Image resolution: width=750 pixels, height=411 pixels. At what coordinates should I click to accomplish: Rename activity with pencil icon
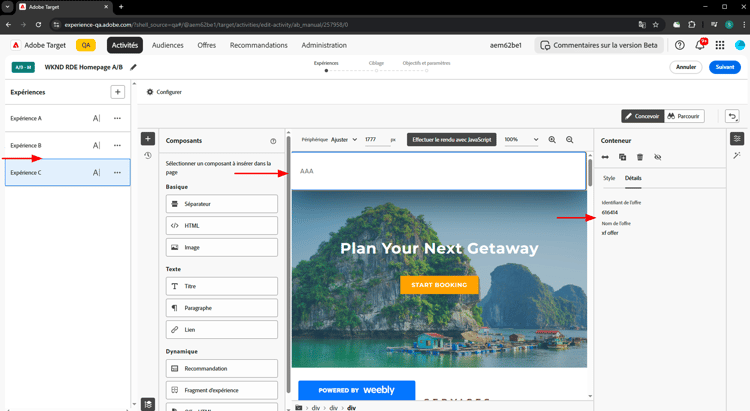133,67
